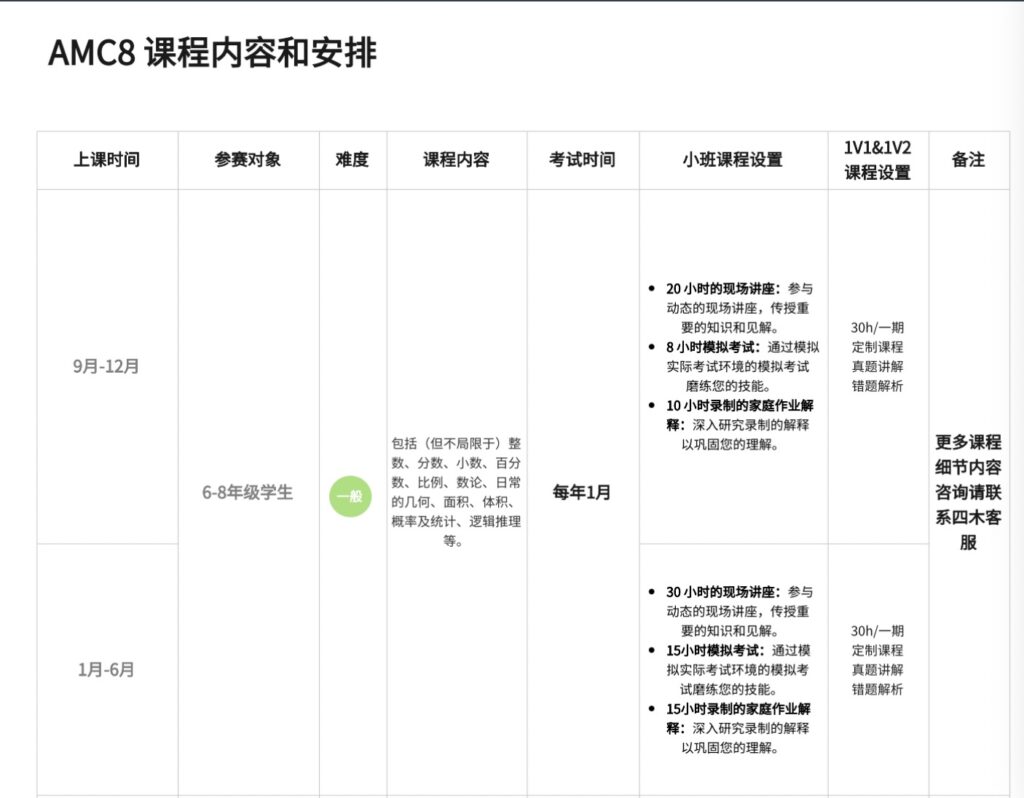Select the "8 小时模拟考试" bullet
This screenshot has width=1024, height=798.
click(733, 366)
